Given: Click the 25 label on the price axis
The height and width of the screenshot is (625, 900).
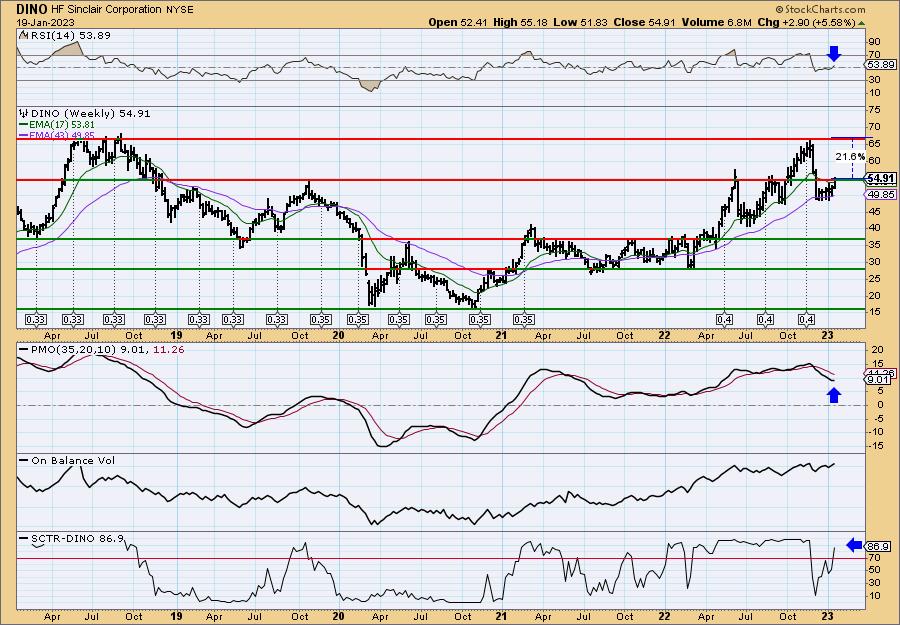Looking at the screenshot, I should tap(874, 279).
